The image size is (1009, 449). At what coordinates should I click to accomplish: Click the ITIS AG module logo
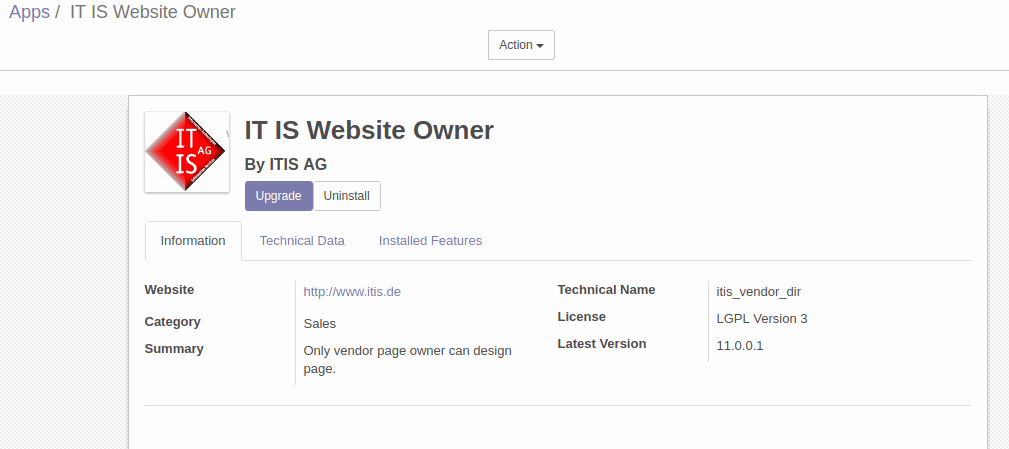tap(187, 152)
